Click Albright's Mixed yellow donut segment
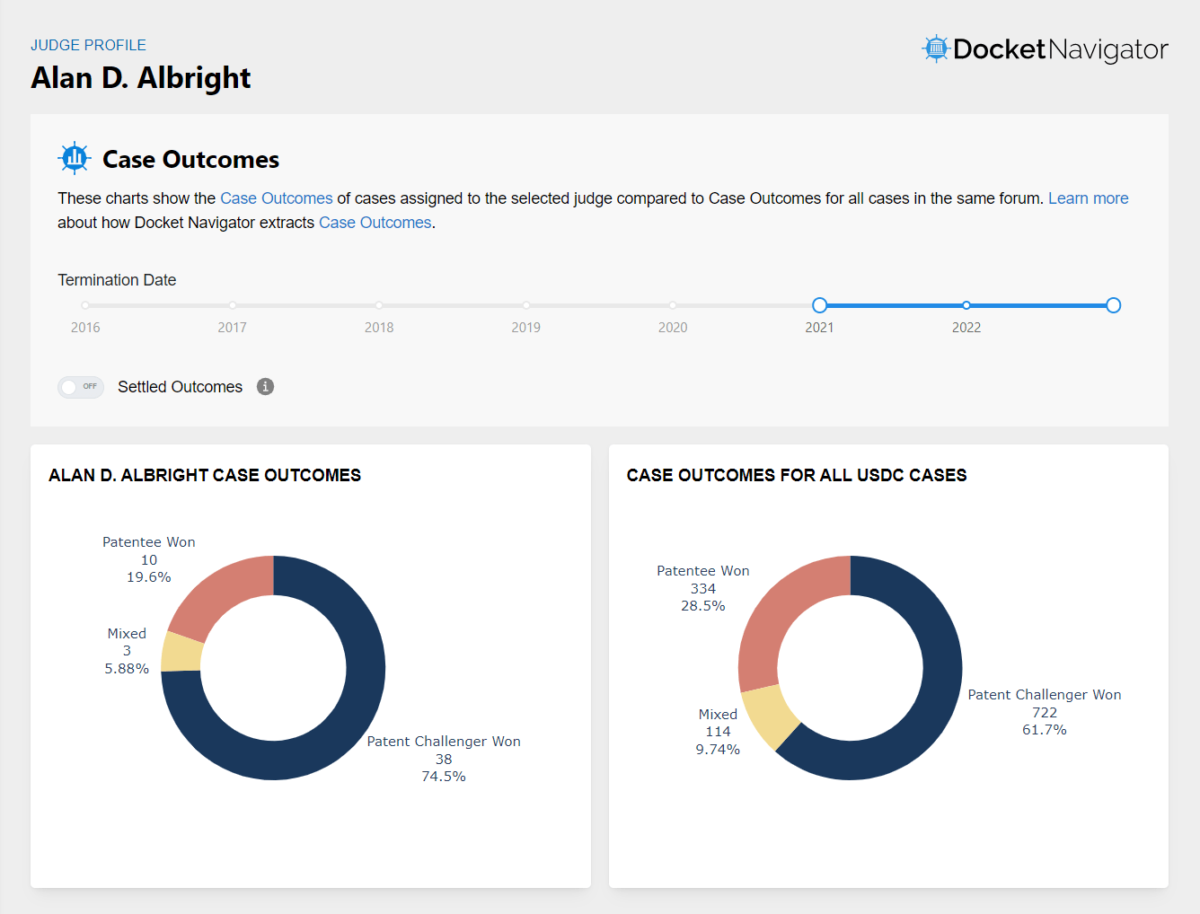This screenshot has height=914, width=1200. [x=182, y=652]
